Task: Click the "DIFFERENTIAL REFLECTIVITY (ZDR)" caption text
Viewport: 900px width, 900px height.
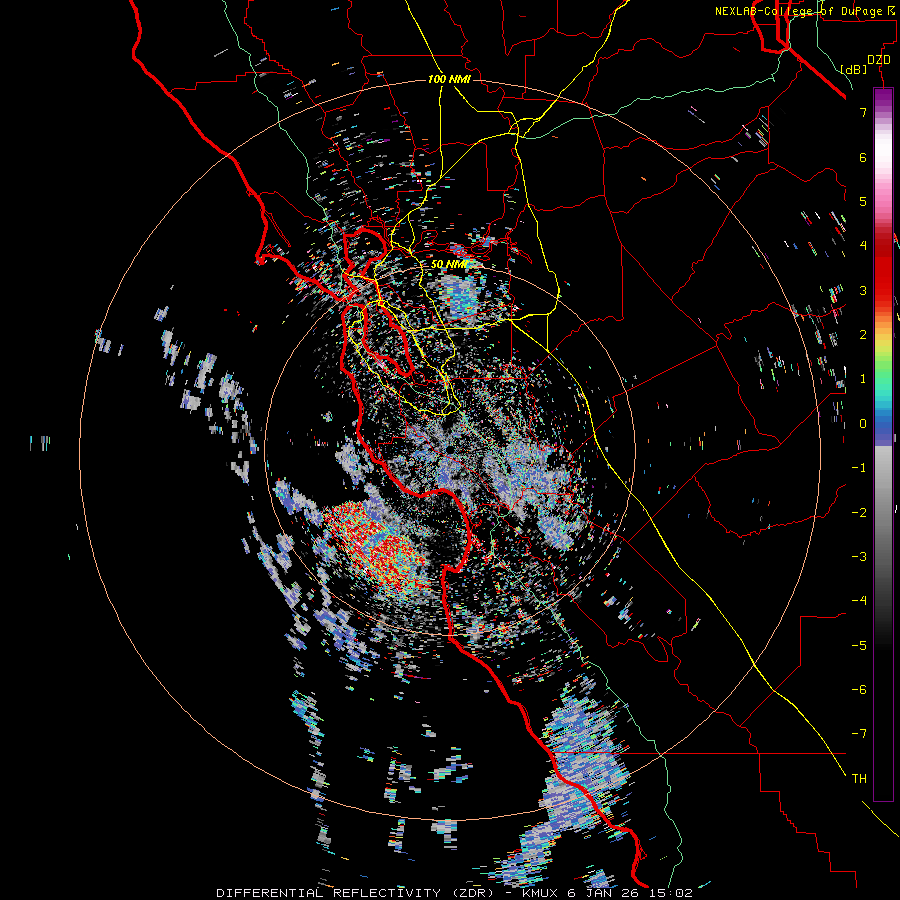Action: [x=355, y=893]
